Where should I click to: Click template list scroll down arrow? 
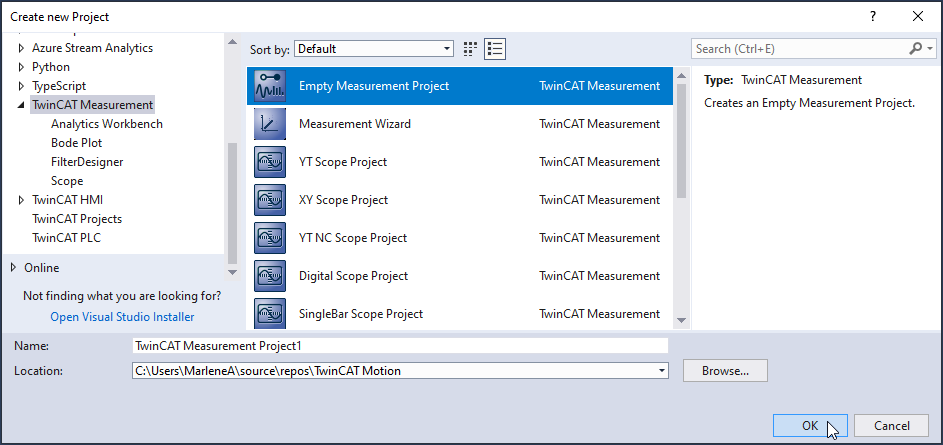coord(681,321)
